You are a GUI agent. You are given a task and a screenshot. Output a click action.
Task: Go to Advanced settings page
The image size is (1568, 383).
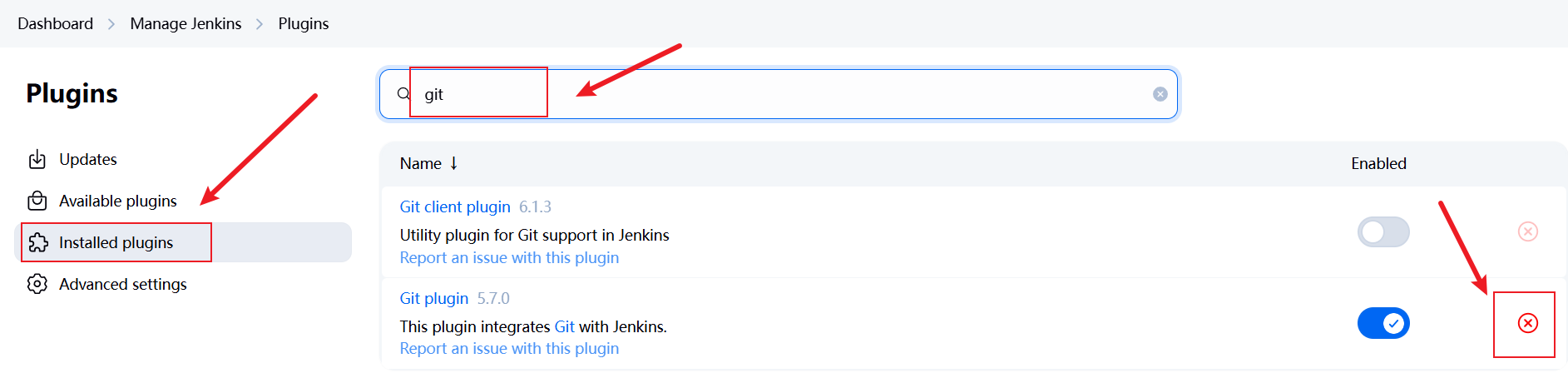tap(122, 284)
